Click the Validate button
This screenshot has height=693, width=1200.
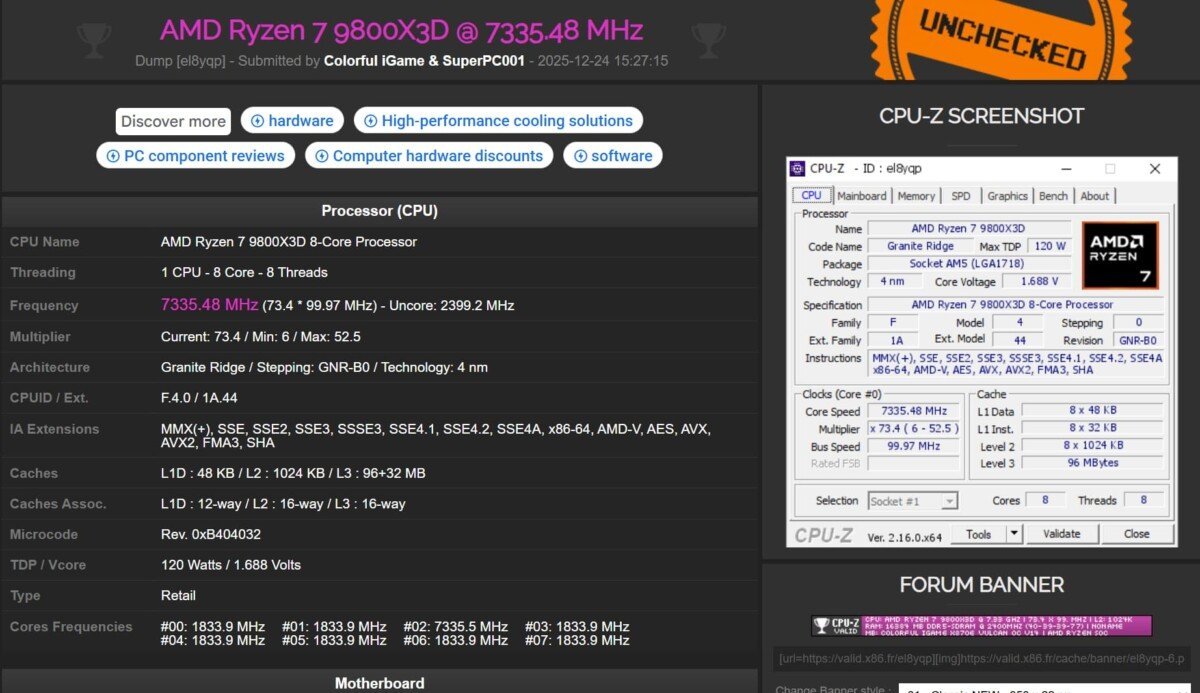tap(1061, 533)
